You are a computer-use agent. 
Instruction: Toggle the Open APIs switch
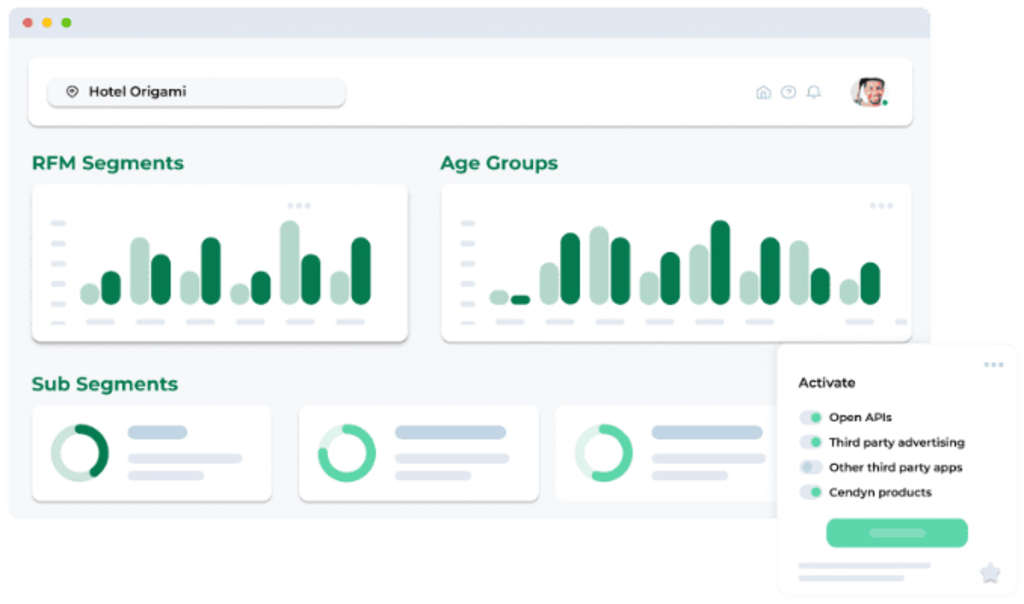tap(811, 418)
